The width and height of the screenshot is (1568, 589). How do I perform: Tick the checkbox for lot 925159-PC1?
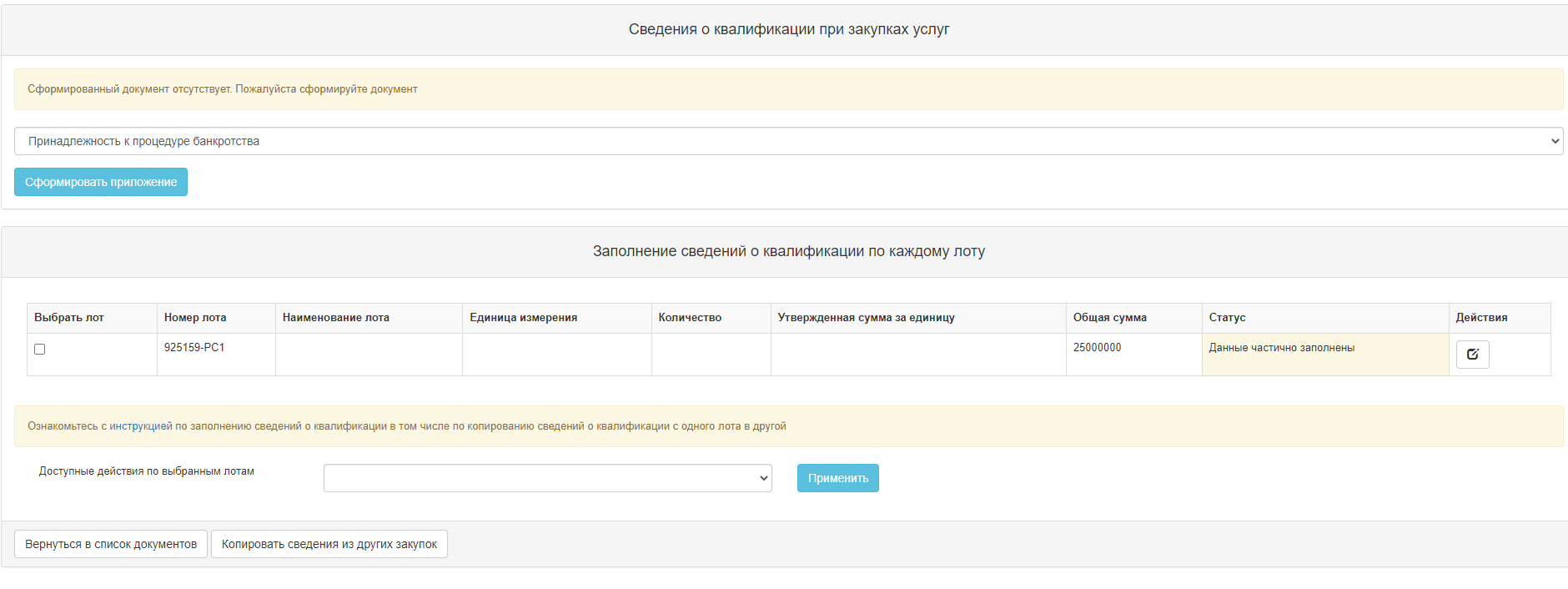[x=39, y=349]
